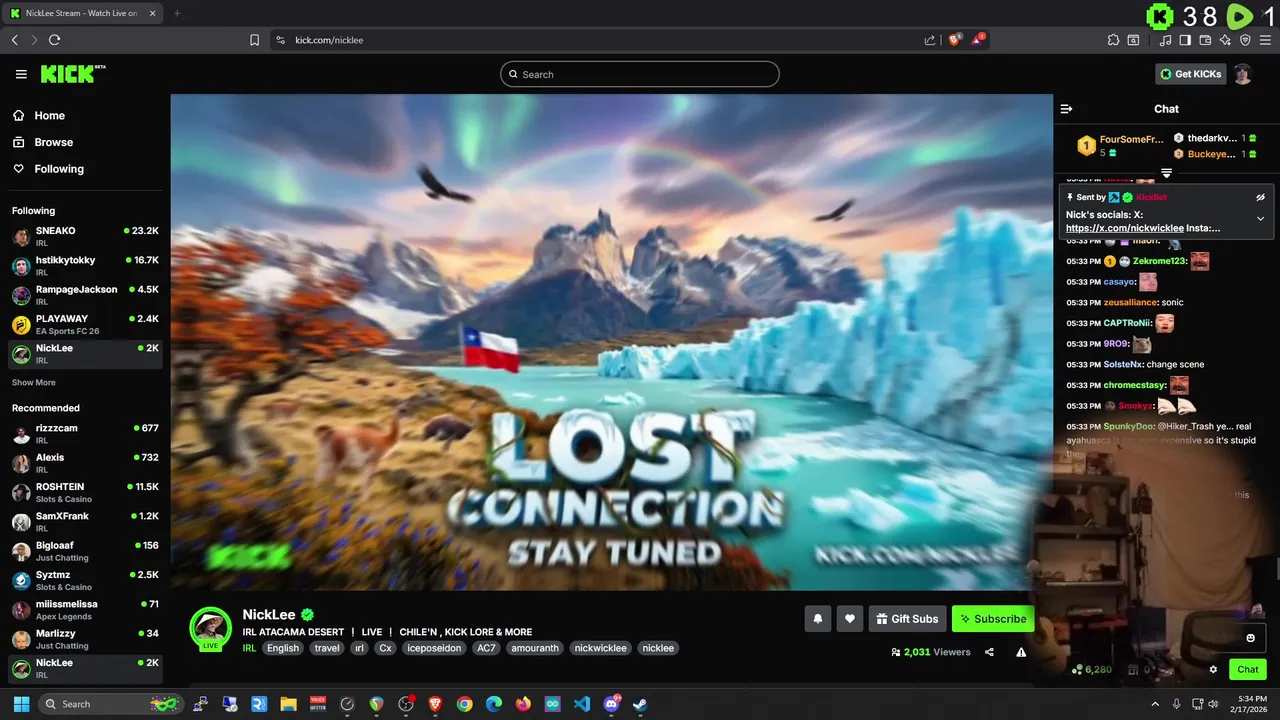Open Brave VPN shield icon
The width and height of the screenshot is (1280, 720).
pyautogui.click(x=1245, y=40)
